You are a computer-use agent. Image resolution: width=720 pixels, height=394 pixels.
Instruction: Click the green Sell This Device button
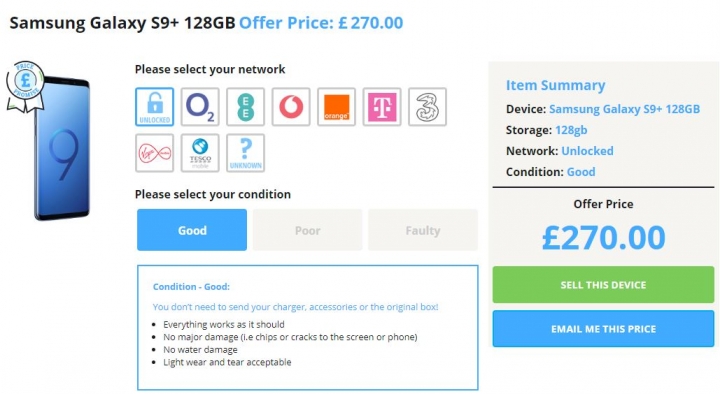coord(603,285)
